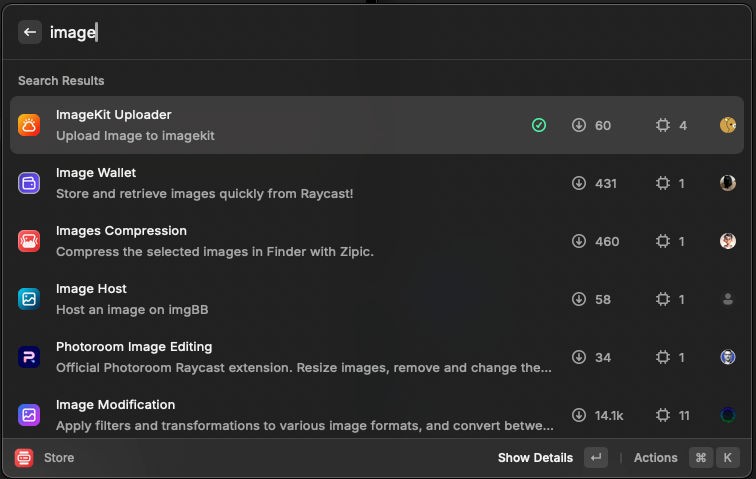Select the "Photoroom Image Editing" title
The height and width of the screenshot is (479, 756).
tap(134, 346)
